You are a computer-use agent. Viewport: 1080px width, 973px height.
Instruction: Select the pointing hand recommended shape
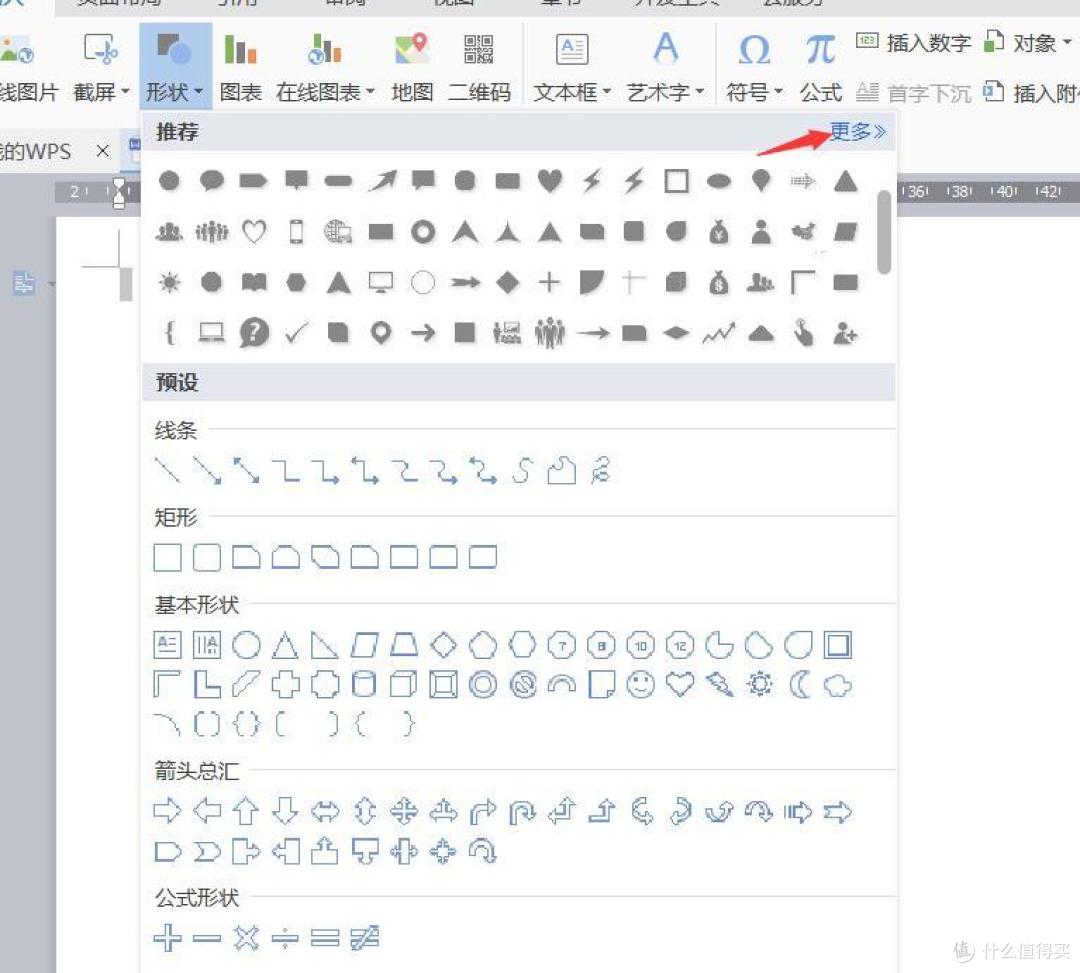(803, 333)
